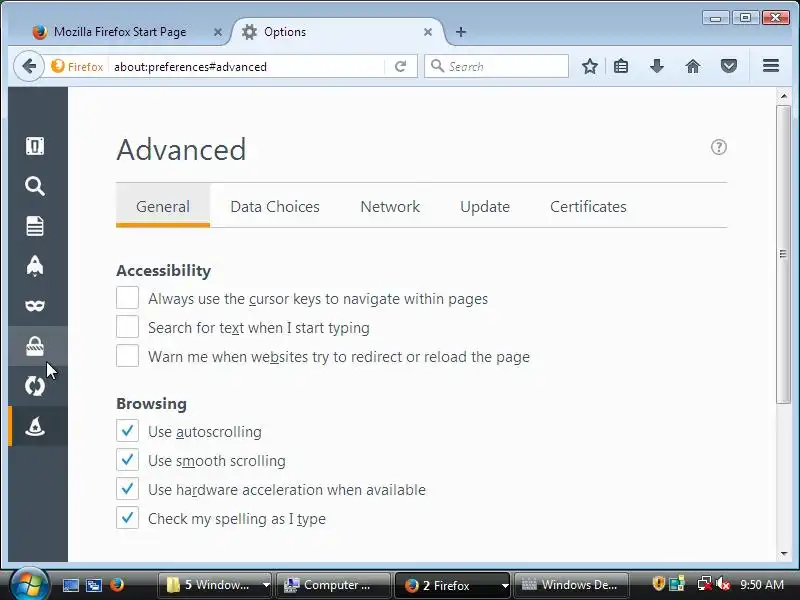Open a new tab with plus icon

point(461,32)
